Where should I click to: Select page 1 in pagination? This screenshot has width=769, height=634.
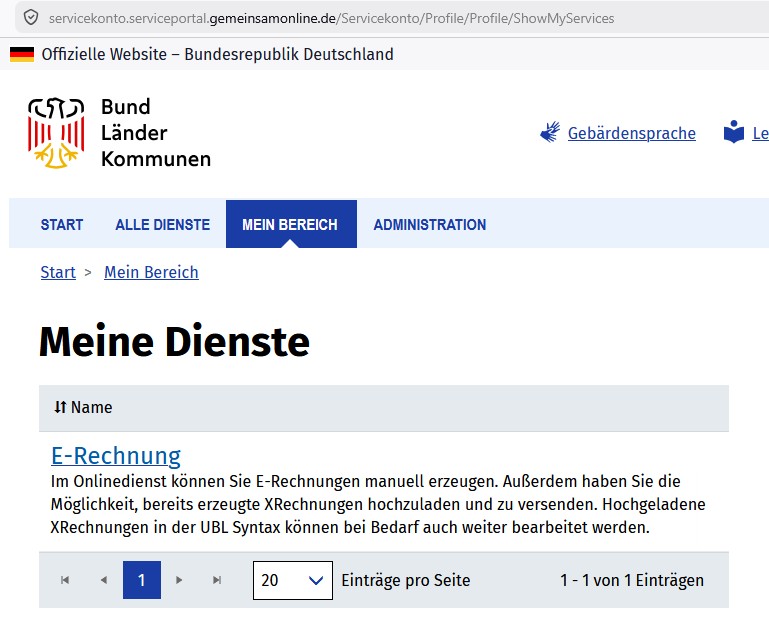click(x=142, y=580)
